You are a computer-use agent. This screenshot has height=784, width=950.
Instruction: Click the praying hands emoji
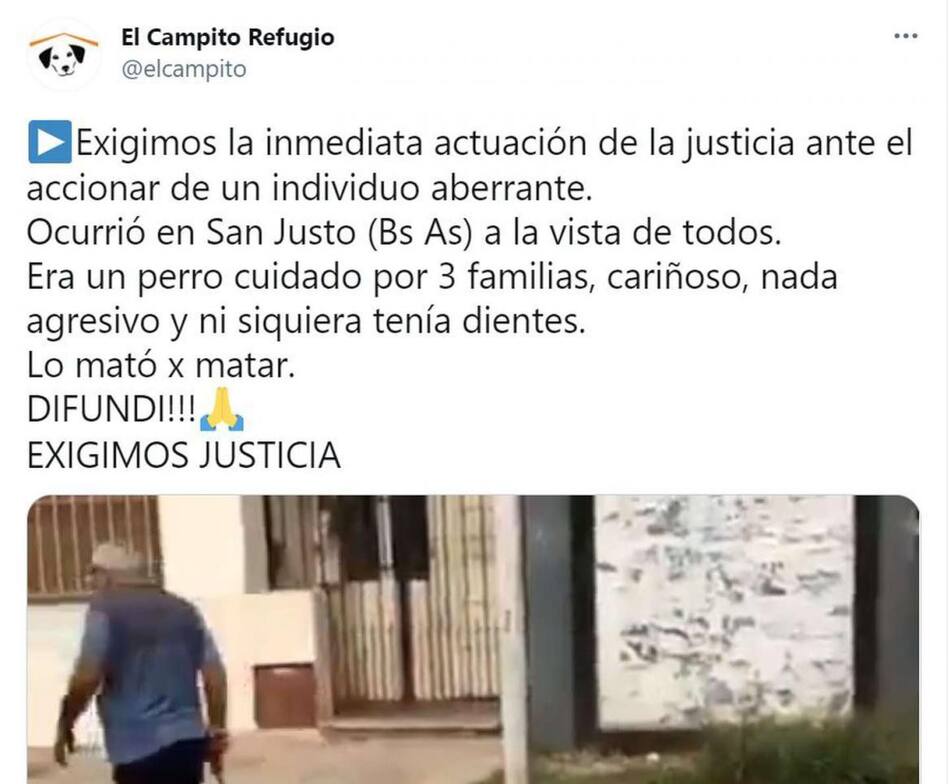[x=221, y=409]
